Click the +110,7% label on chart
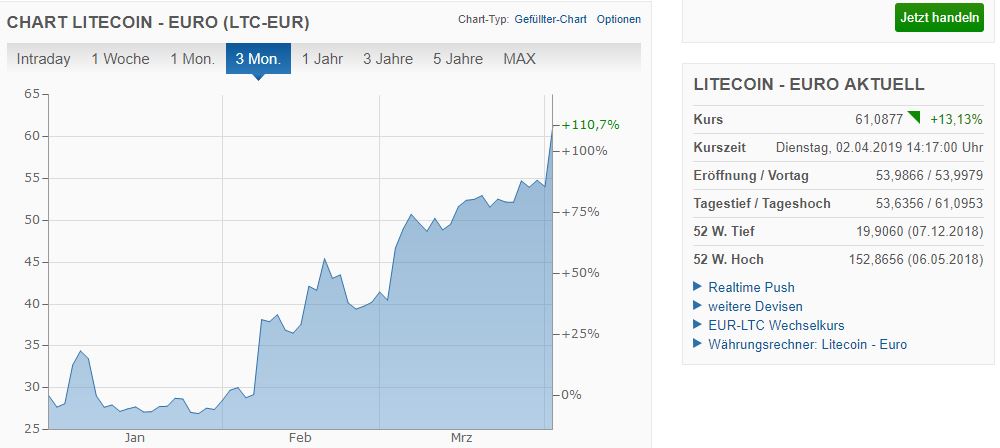The width and height of the screenshot is (1000, 448). [591, 125]
